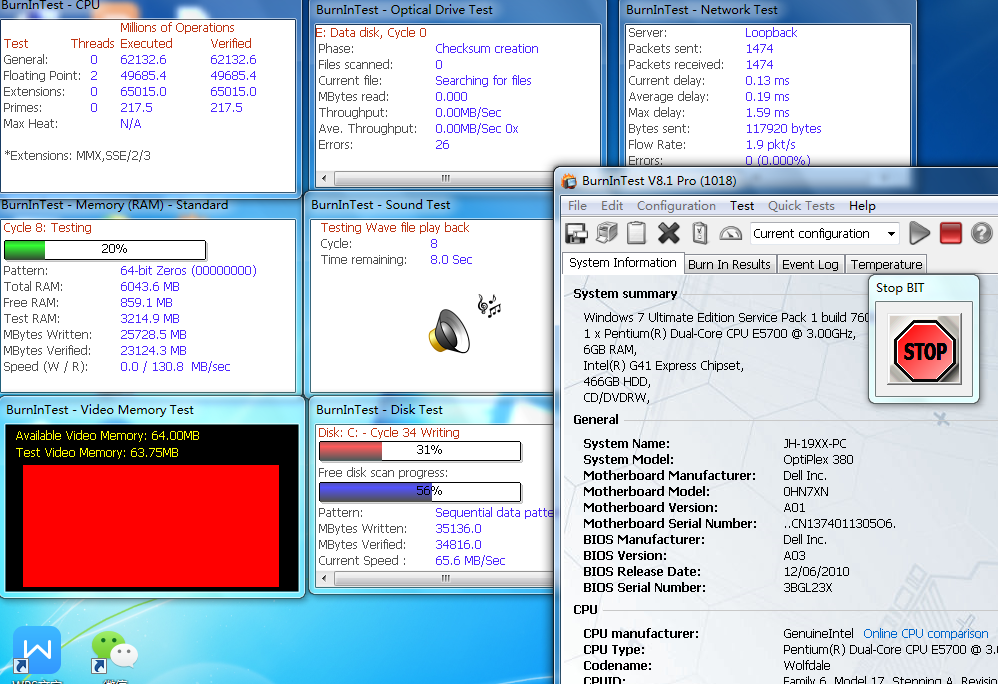Click the red square stop-tests toolbar icon

point(950,234)
